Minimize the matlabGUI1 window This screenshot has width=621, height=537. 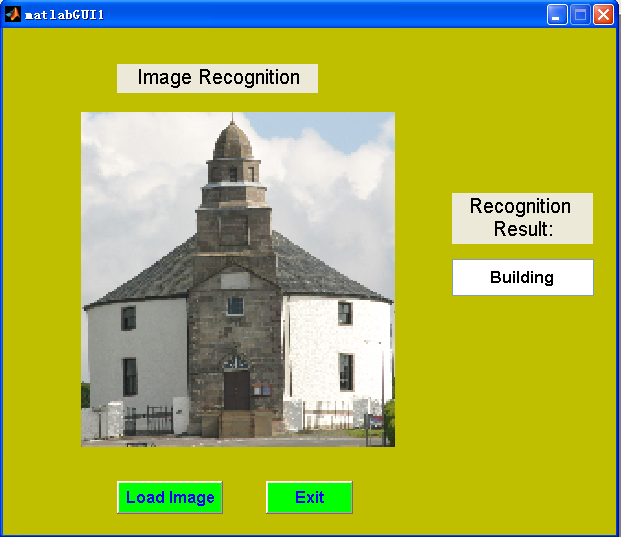click(x=557, y=15)
